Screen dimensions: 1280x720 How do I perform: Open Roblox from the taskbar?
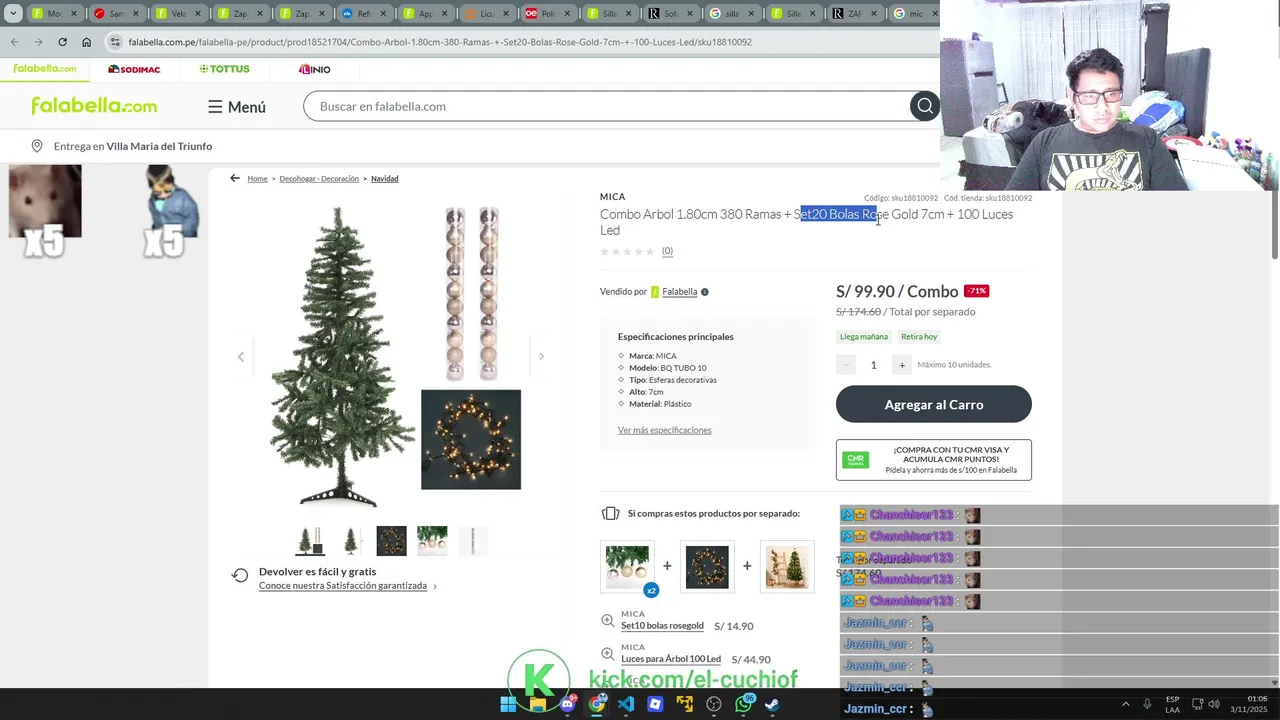[655, 704]
